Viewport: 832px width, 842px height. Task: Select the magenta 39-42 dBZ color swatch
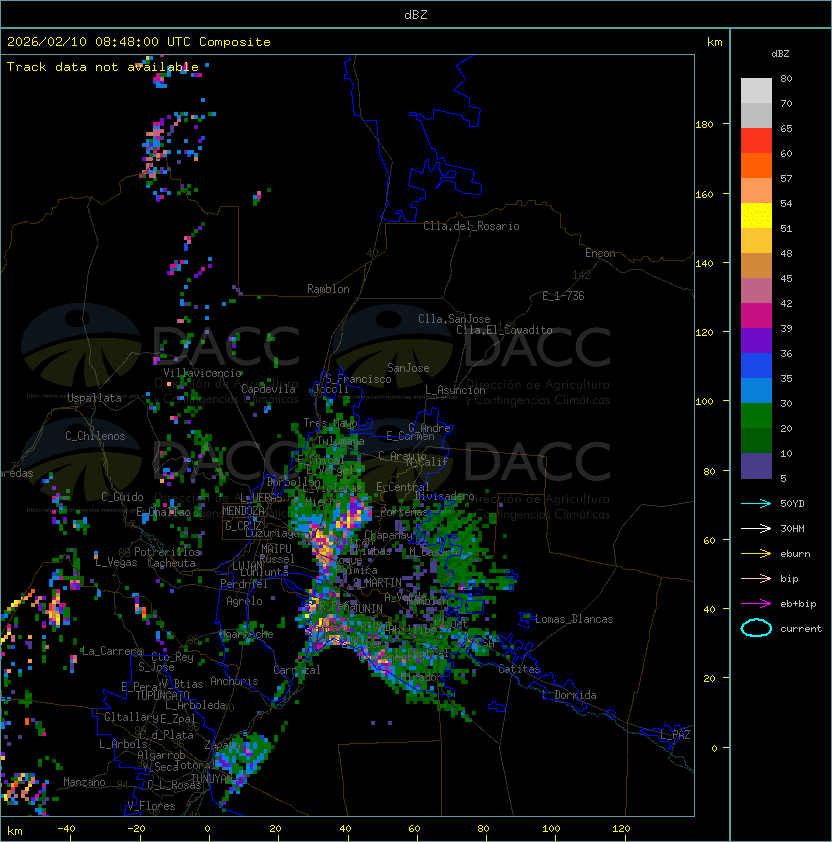point(756,316)
